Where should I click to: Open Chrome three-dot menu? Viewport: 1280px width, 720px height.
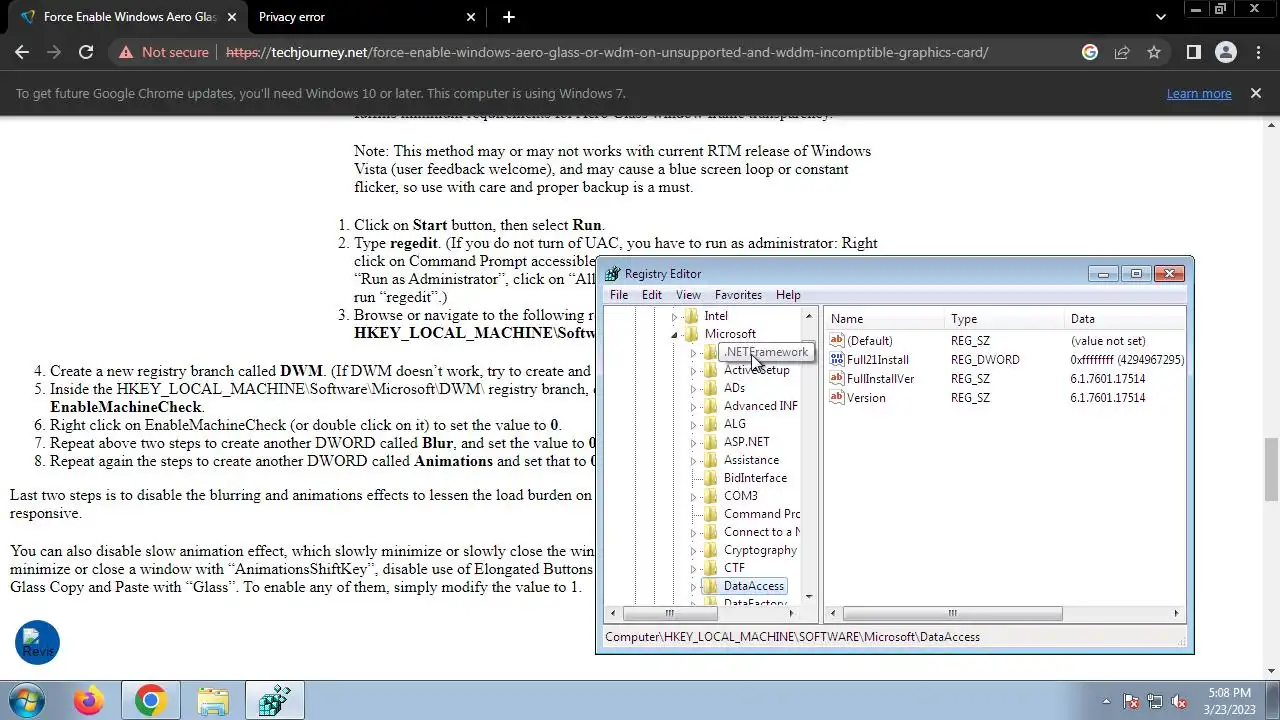click(1257, 52)
